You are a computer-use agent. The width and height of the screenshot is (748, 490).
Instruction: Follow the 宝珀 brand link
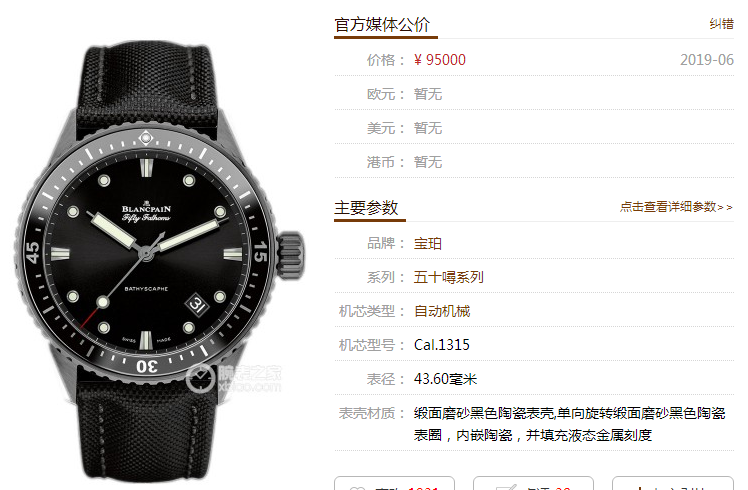tap(427, 243)
